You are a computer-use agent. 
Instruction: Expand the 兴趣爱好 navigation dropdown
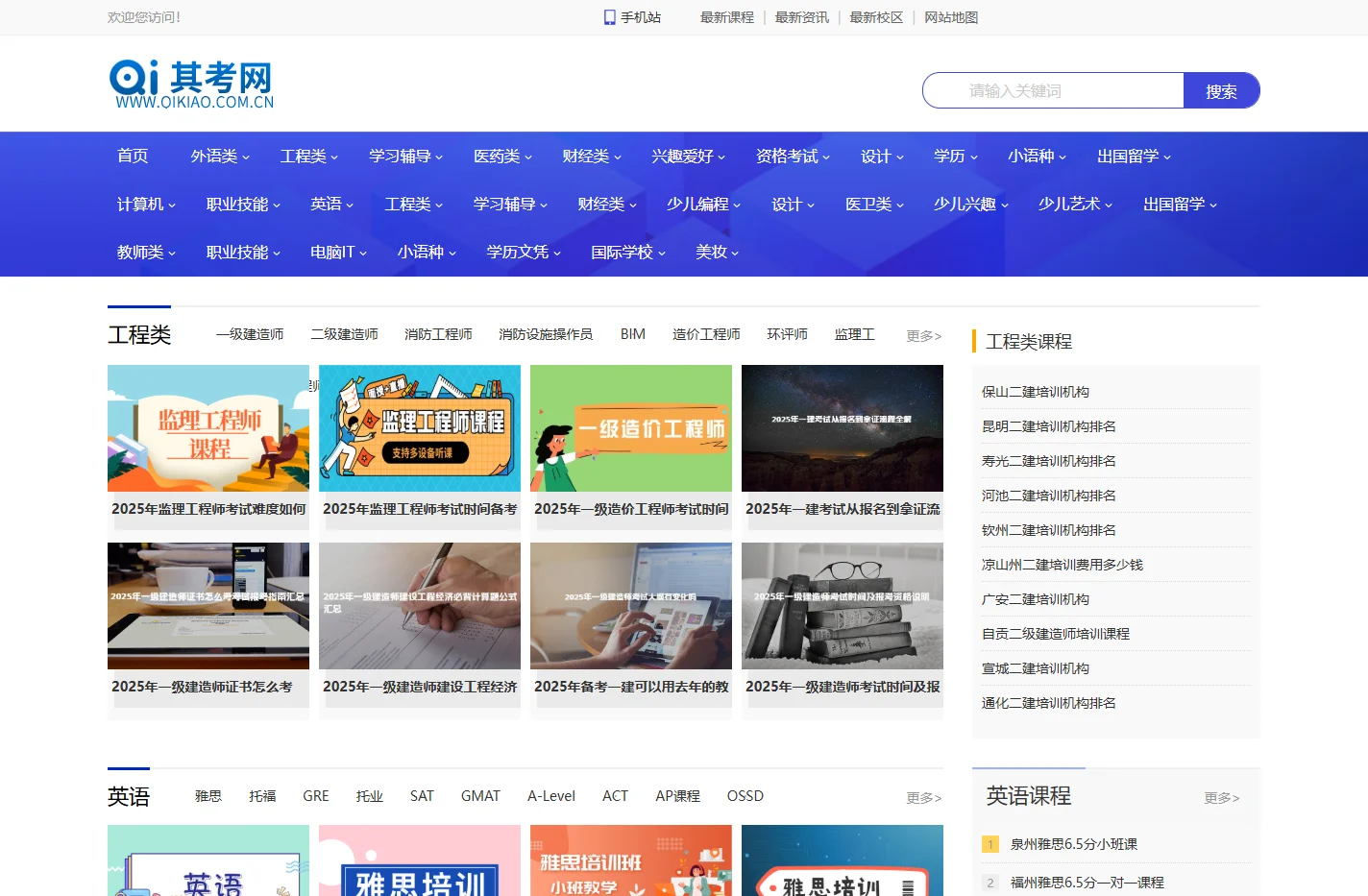point(689,156)
